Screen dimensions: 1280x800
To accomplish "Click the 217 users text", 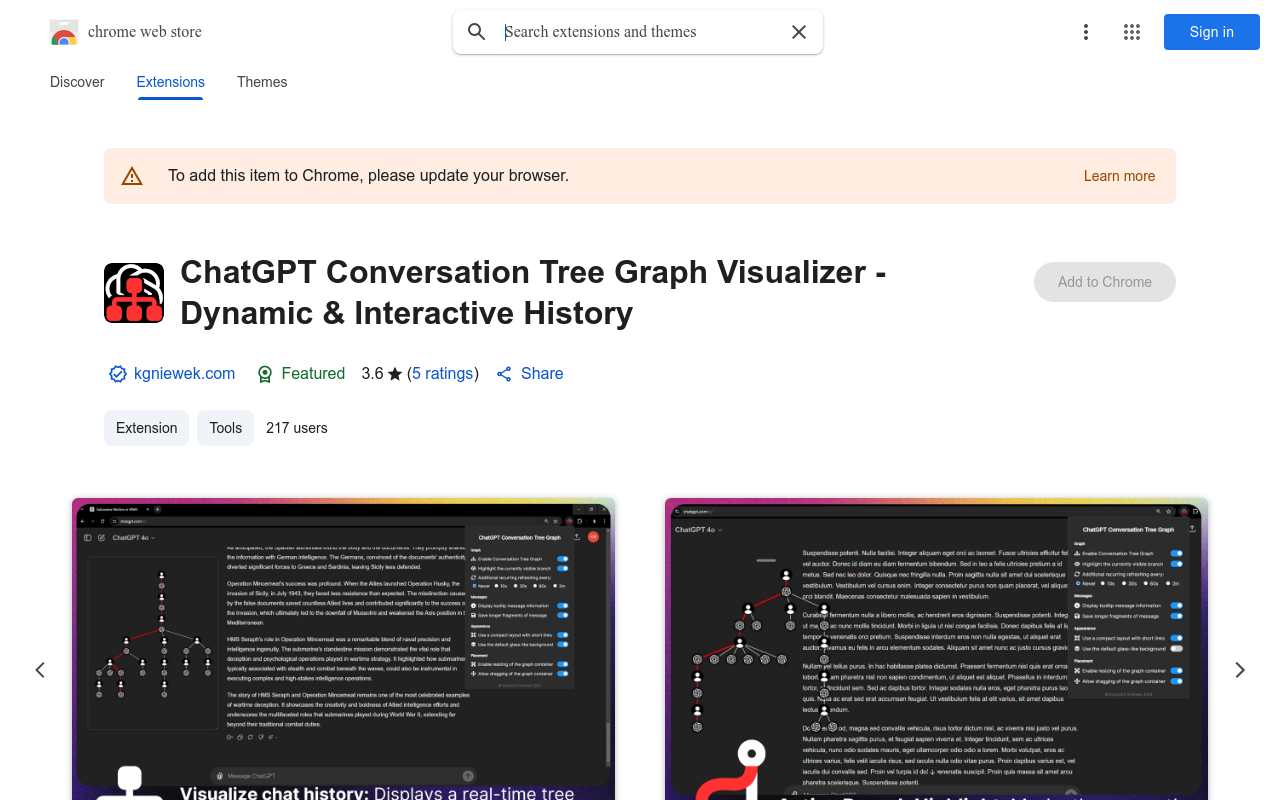I will (x=297, y=428).
